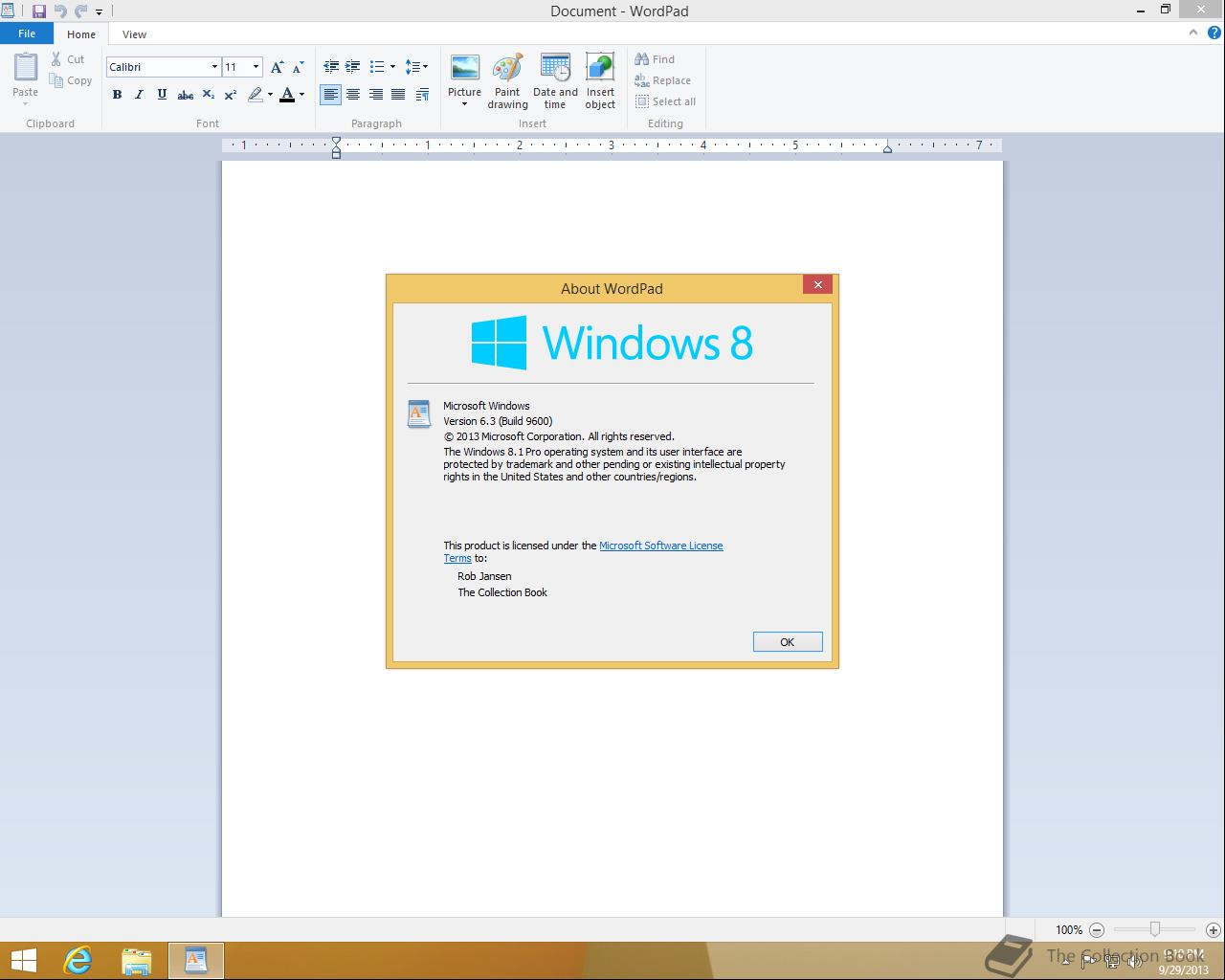
Task: Open the File menu
Action: [x=27, y=33]
